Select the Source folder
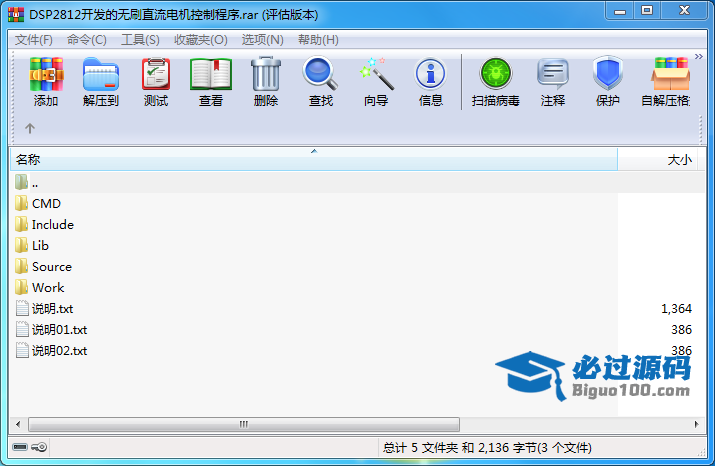The image size is (715, 466). 43,266
